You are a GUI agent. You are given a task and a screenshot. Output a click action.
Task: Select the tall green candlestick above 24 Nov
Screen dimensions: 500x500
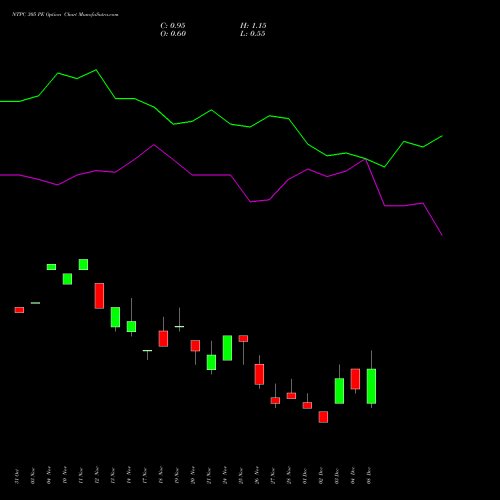[x=227, y=348]
